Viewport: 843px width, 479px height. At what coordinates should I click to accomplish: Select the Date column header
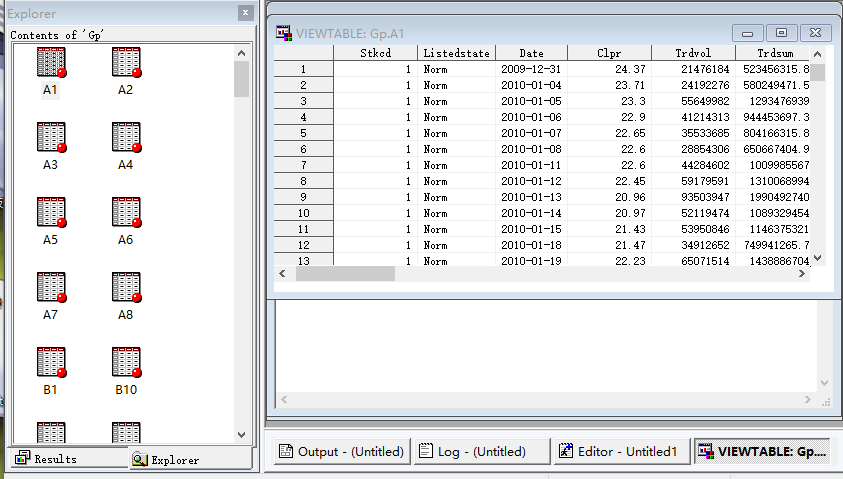(531, 53)
